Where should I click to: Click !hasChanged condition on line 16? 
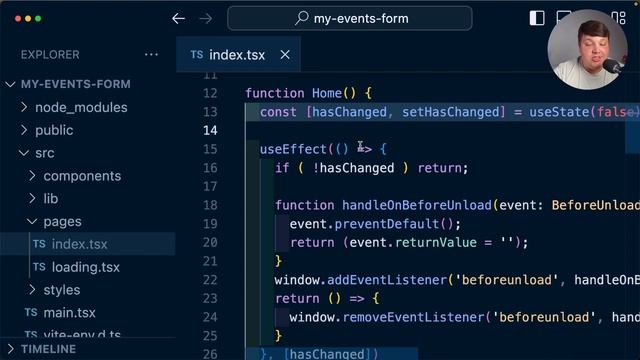pyautogui.click(x=353, y=168)
